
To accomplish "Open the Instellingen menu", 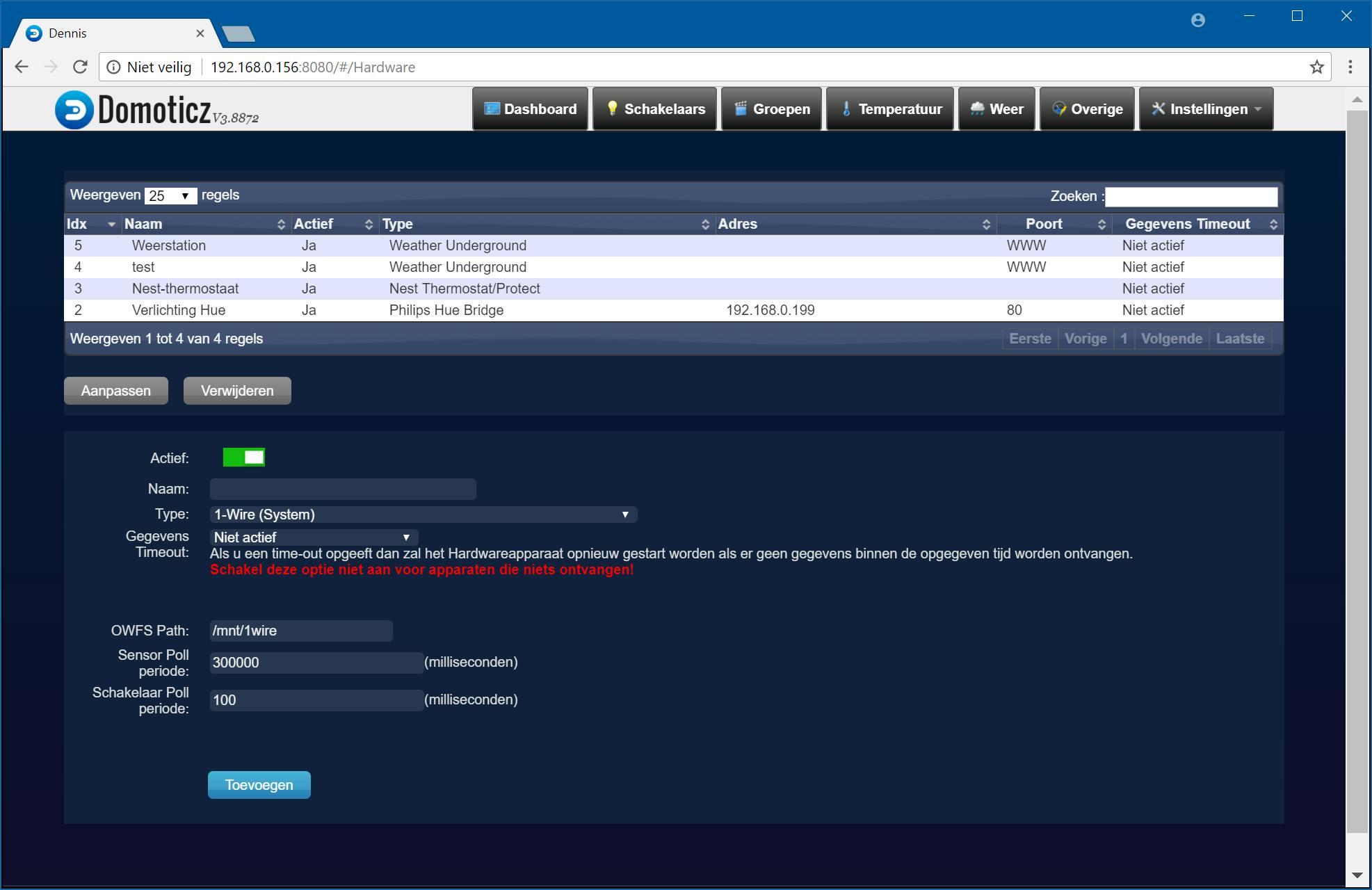I will tap(1206, 109).
